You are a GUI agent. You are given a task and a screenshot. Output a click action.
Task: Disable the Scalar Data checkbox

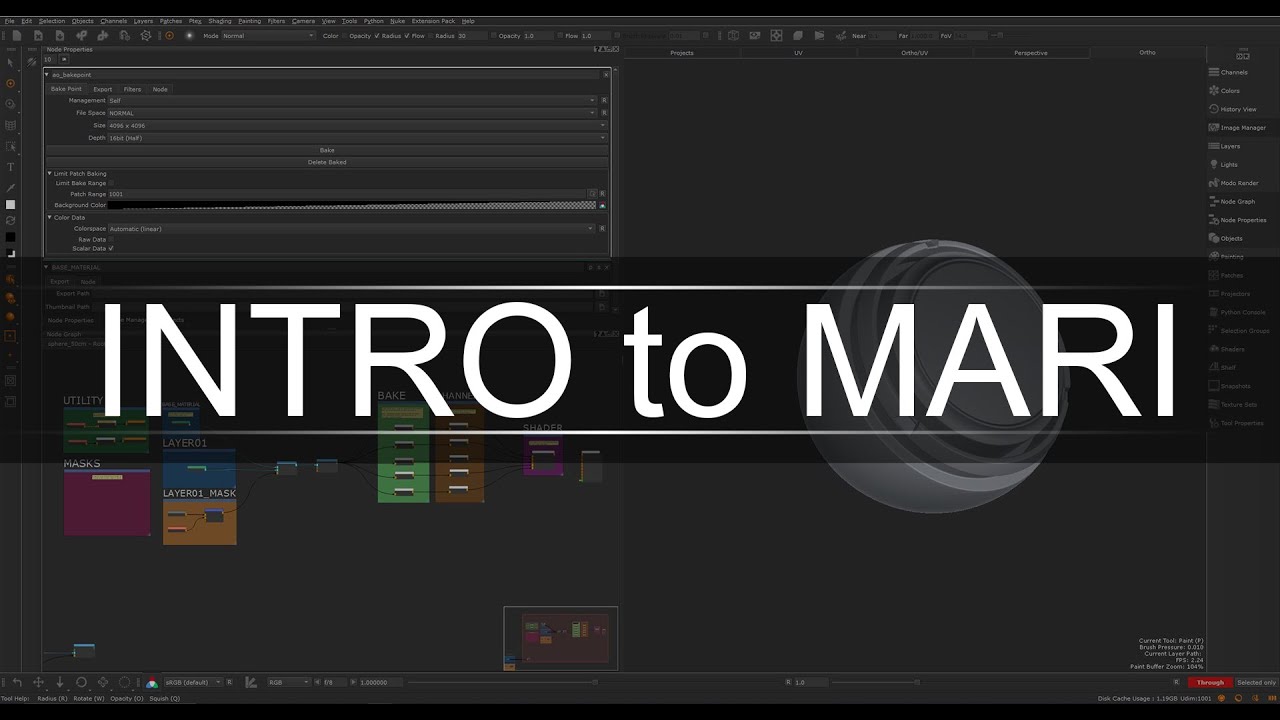point(111,248)
